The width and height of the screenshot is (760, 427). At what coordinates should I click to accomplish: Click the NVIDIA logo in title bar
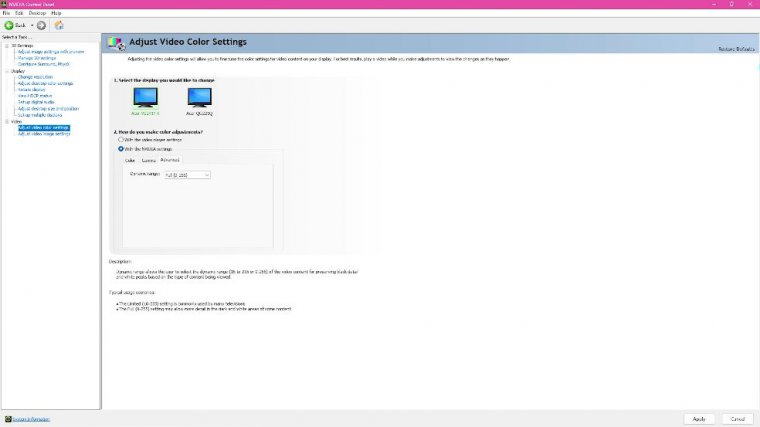click(x=5, y=4)
